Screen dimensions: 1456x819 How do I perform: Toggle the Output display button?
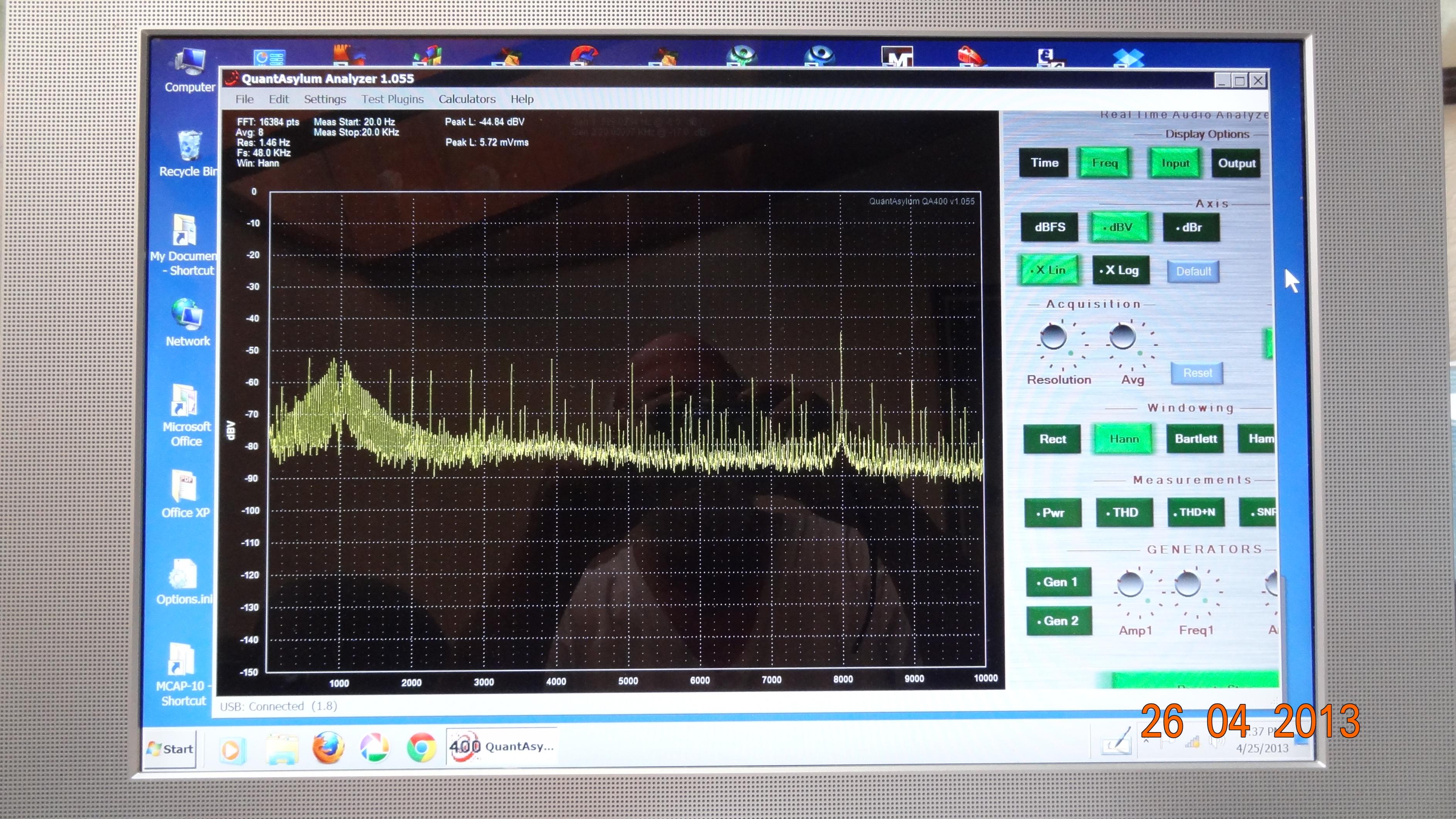(1236, 163)
